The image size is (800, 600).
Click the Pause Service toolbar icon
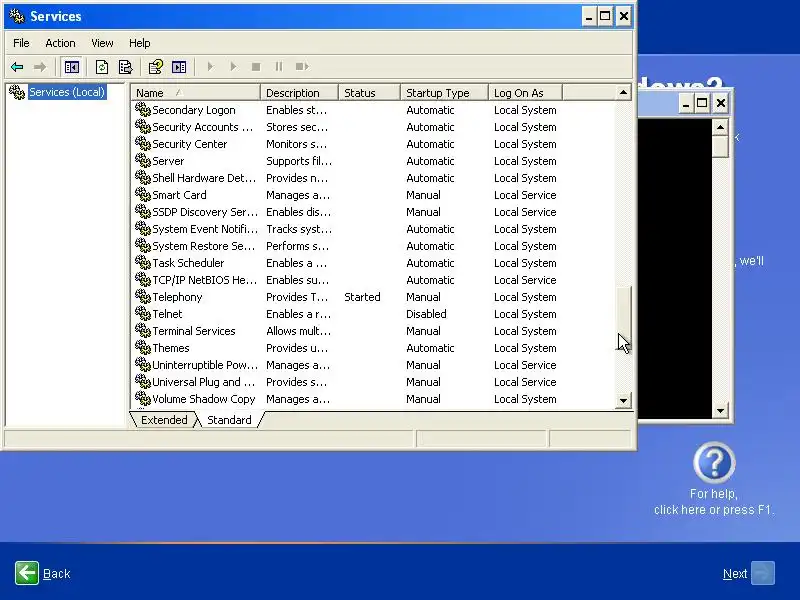click(279, 67)
